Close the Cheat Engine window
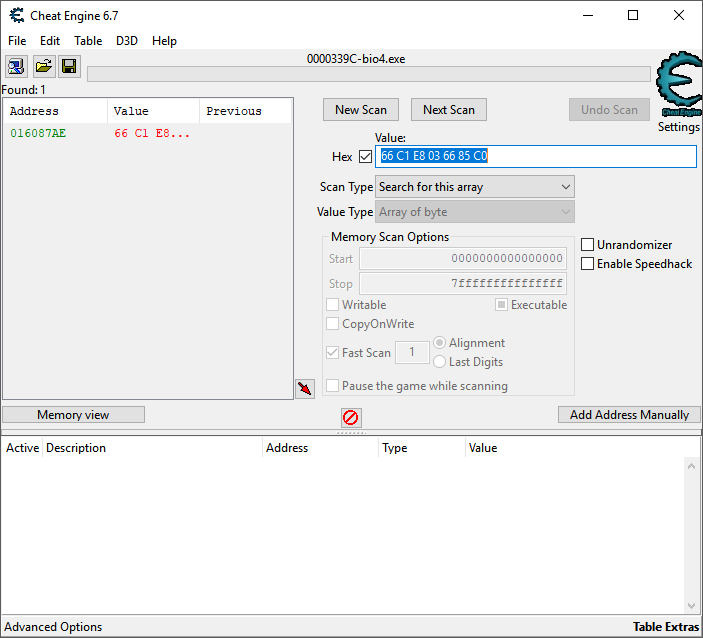The width and height of the screenshot is (703, 638). coord(679,15)
